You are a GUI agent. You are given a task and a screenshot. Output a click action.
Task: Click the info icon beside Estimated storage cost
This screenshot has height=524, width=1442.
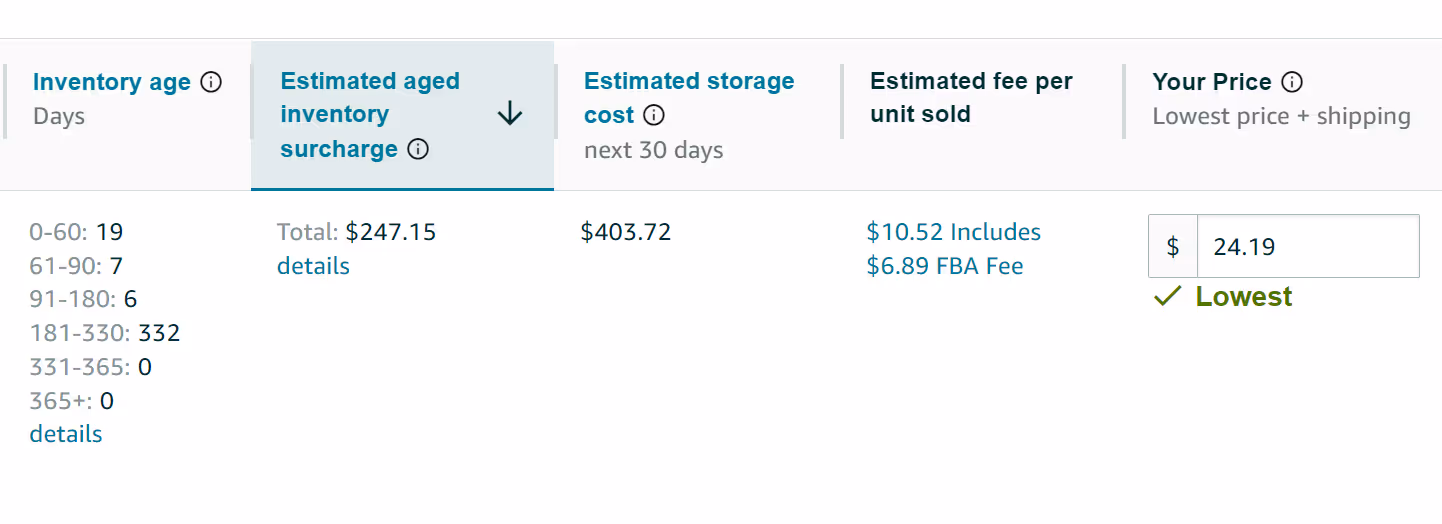pyautogui.click(x=654, y=115)
